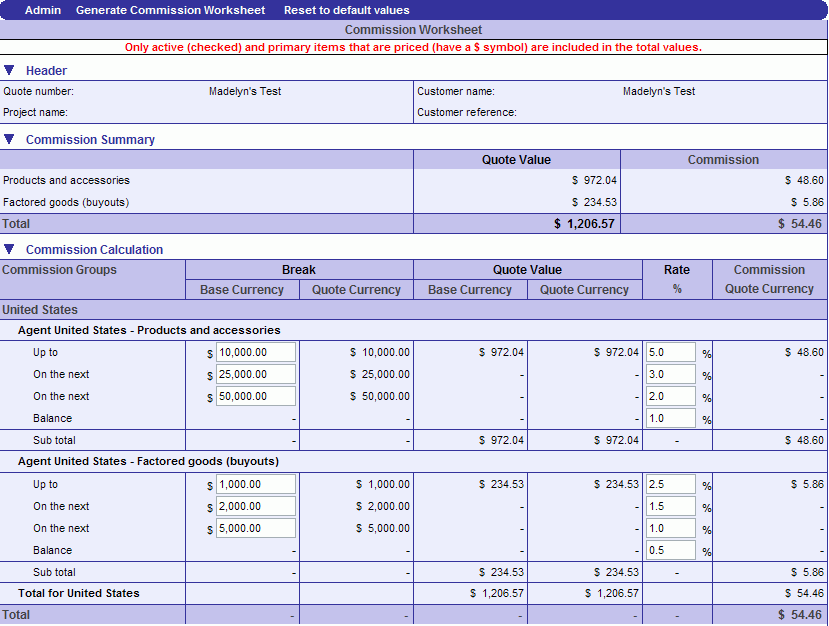This screenshot has height=626, width=829.
Task: Edit the 50,000.00 break value field
Action: coord(256,396)
